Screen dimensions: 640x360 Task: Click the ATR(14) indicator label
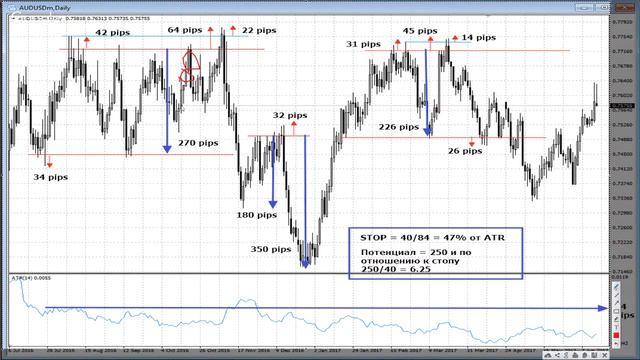click(31, 278)
